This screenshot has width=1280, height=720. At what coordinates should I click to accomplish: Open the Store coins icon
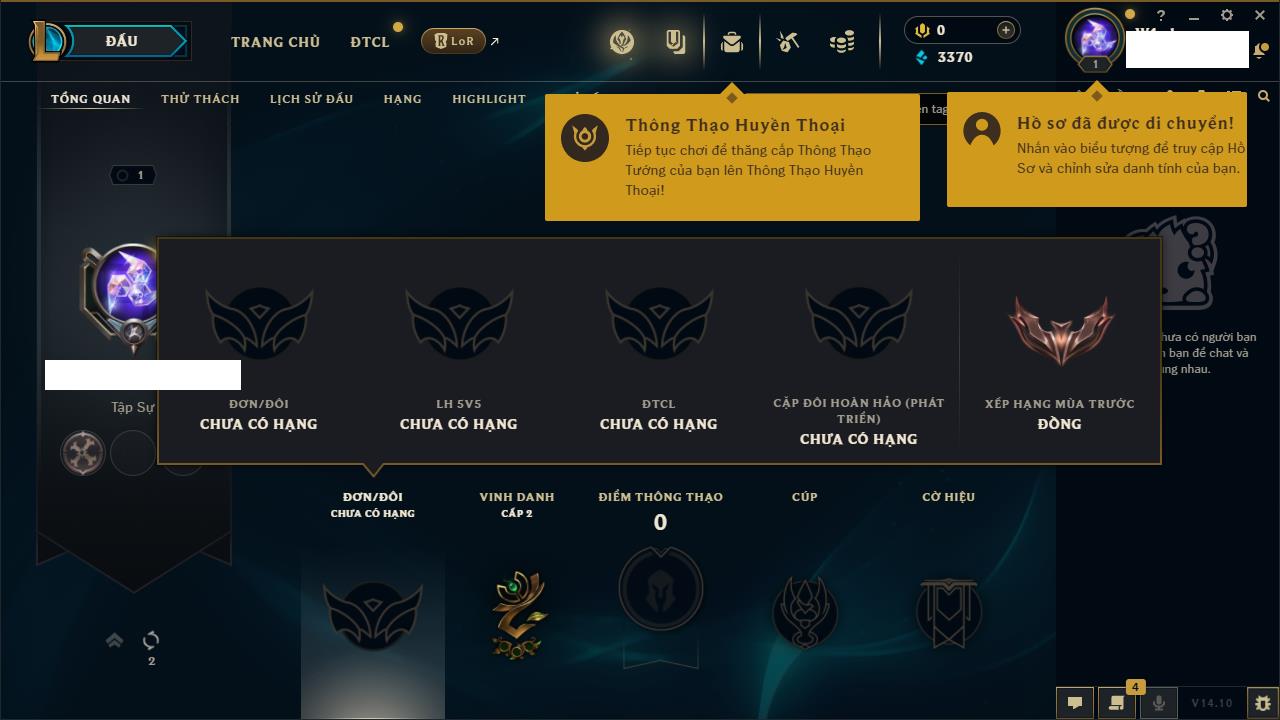pyautogui.click(x=842, y=42)
